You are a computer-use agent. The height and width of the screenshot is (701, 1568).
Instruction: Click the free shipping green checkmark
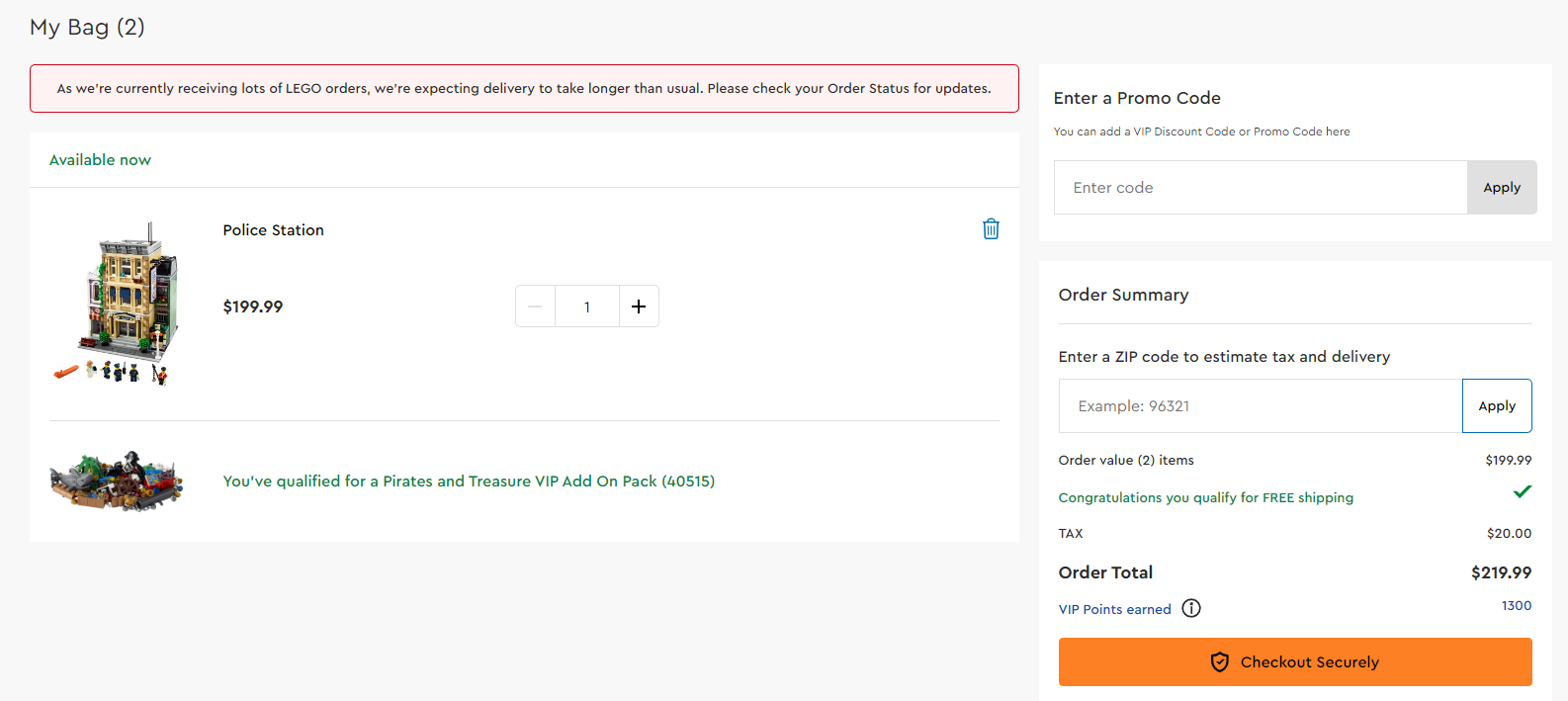pos(1523,491)
